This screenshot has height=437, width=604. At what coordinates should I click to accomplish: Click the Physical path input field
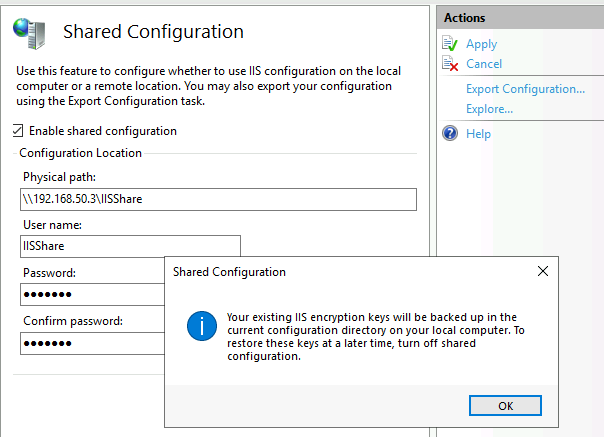pyautogui.click(x=218, y=199)
